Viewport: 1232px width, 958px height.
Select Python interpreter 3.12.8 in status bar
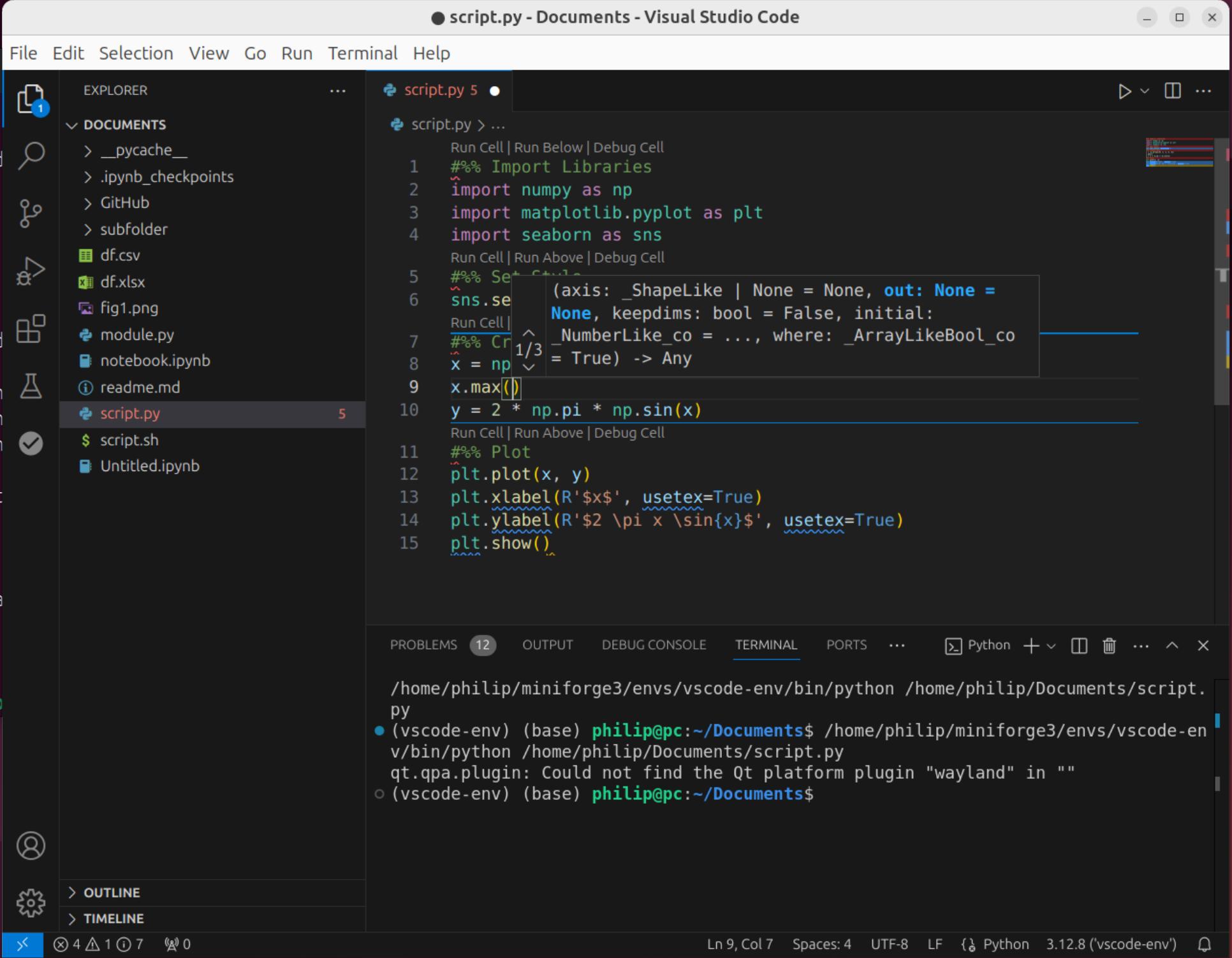click(x=1110, y=944)
